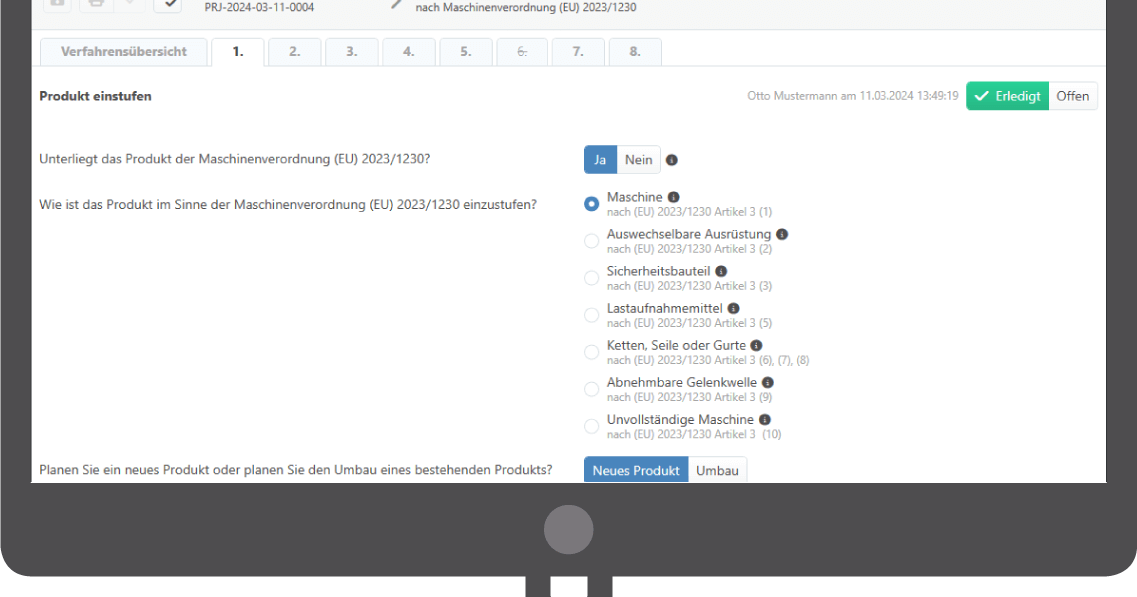The image size is (1137, 597).
Task: Open the dropdown arrow next to the print icon
Action: point(130,4)
